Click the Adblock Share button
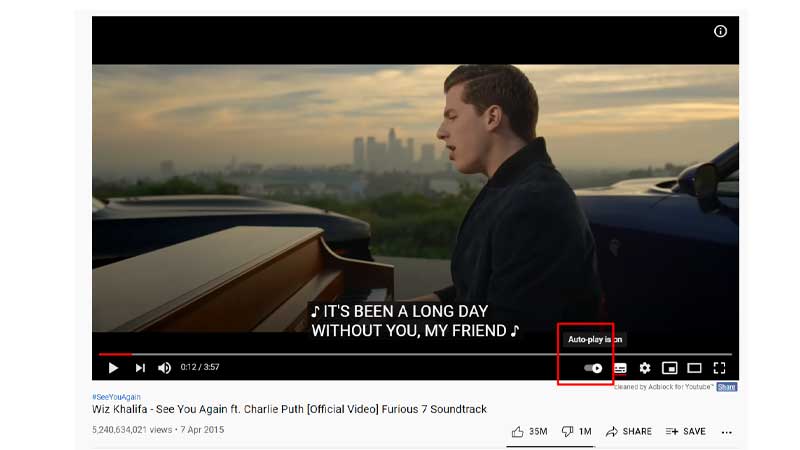The height and width of the screenshot is (450, 800). pyautogui.click(x=727, y=387)
